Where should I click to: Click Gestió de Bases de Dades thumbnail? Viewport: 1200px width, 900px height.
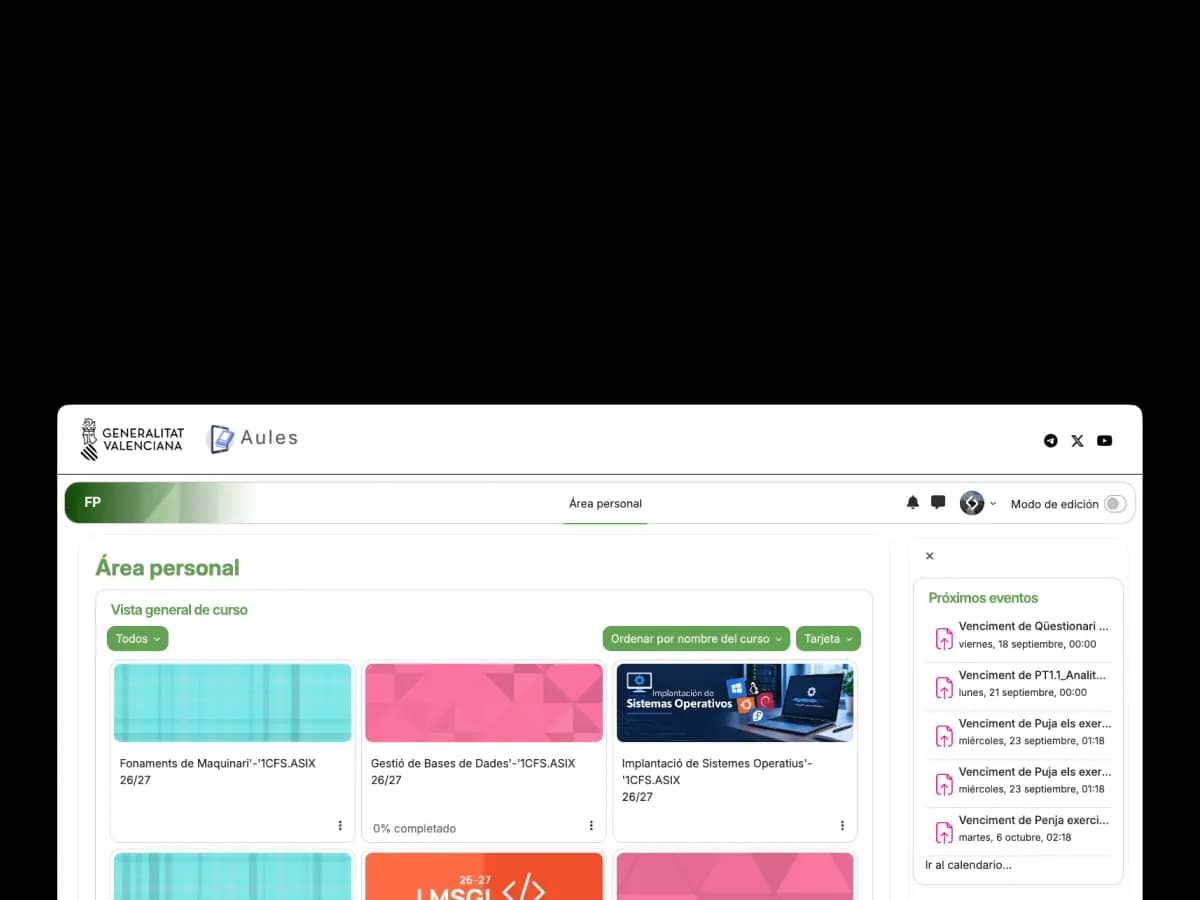[484, 703]
